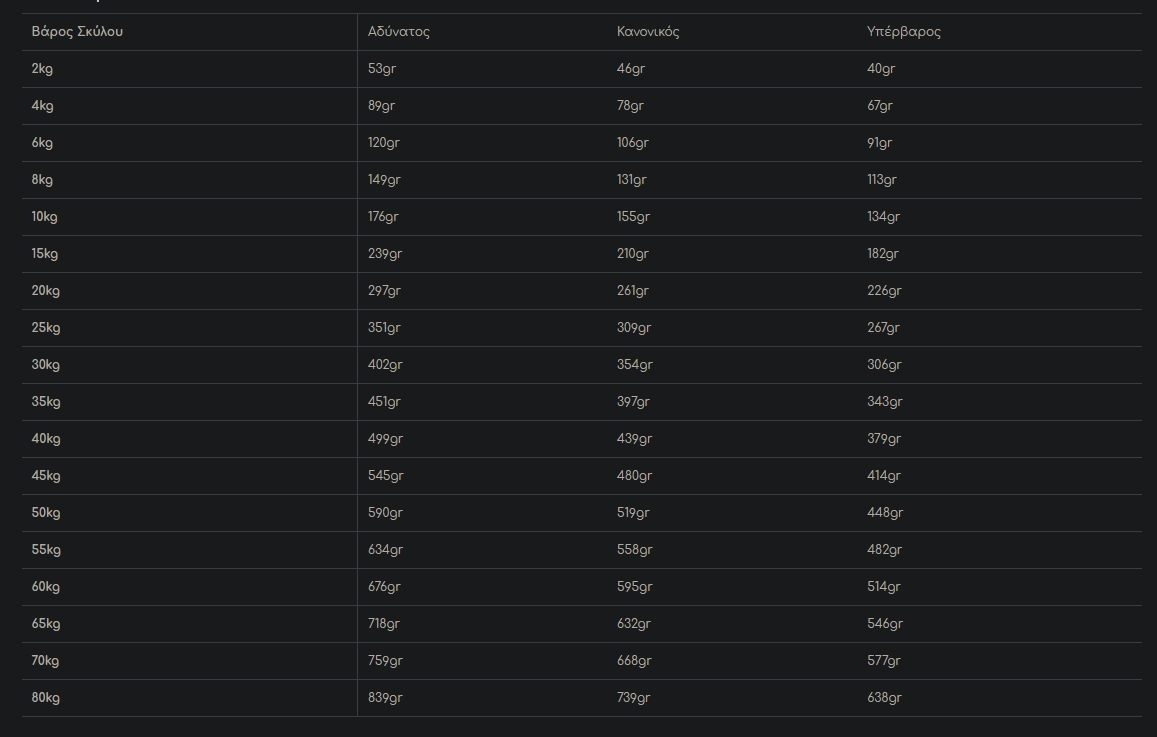Click the 'Βάρος Σκύλου' column header

click(x=77, y=31)
